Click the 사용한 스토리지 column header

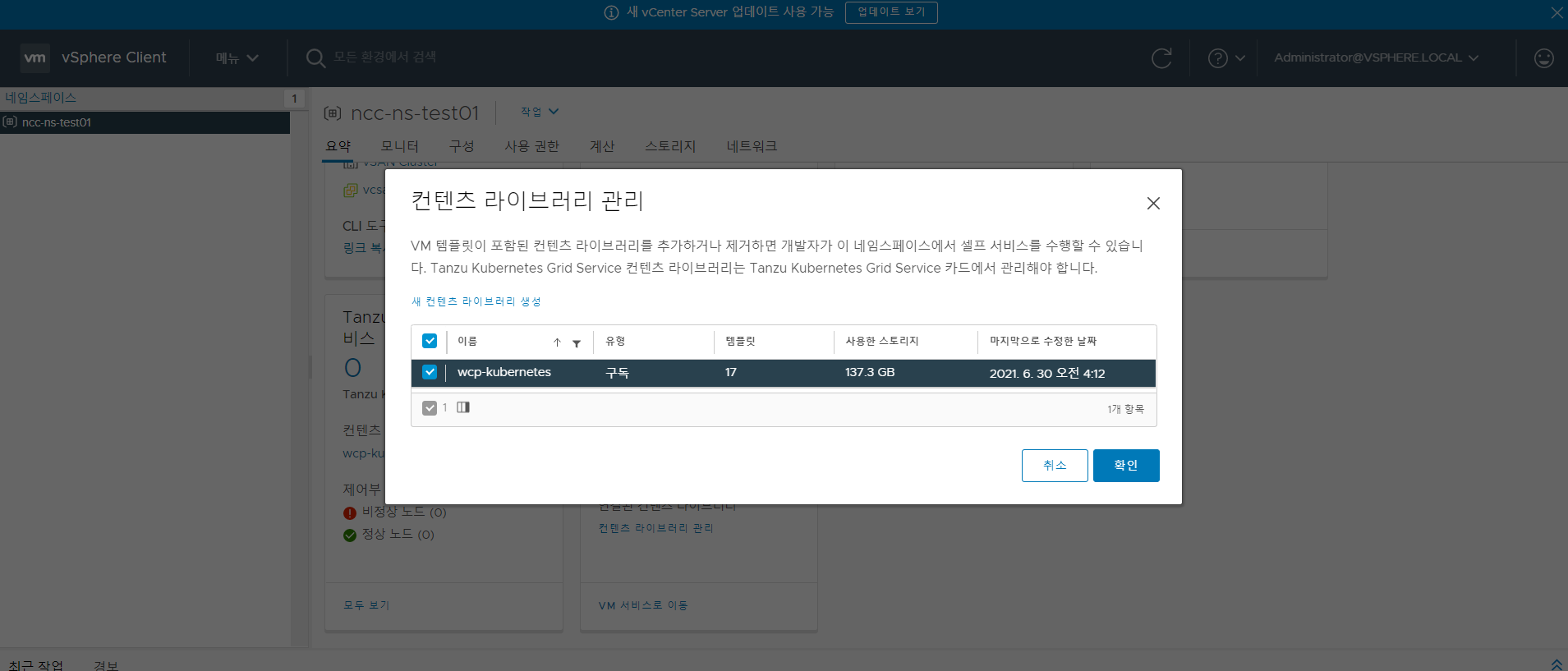(x=882, y=341)
